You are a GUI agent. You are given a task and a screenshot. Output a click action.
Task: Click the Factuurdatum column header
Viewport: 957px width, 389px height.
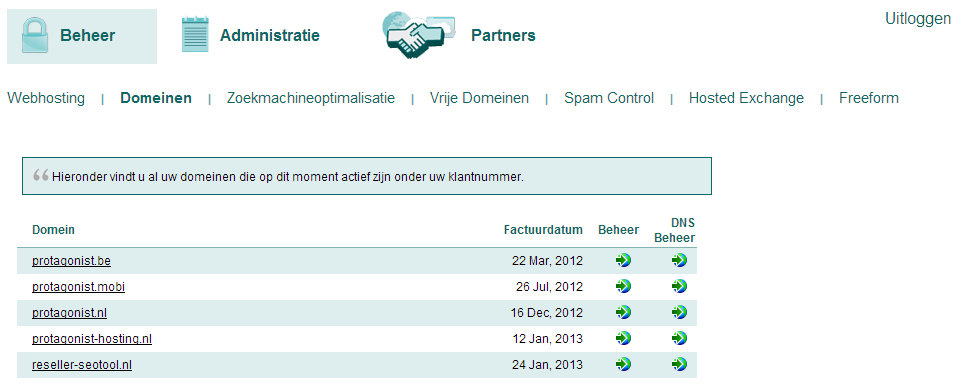543,230
